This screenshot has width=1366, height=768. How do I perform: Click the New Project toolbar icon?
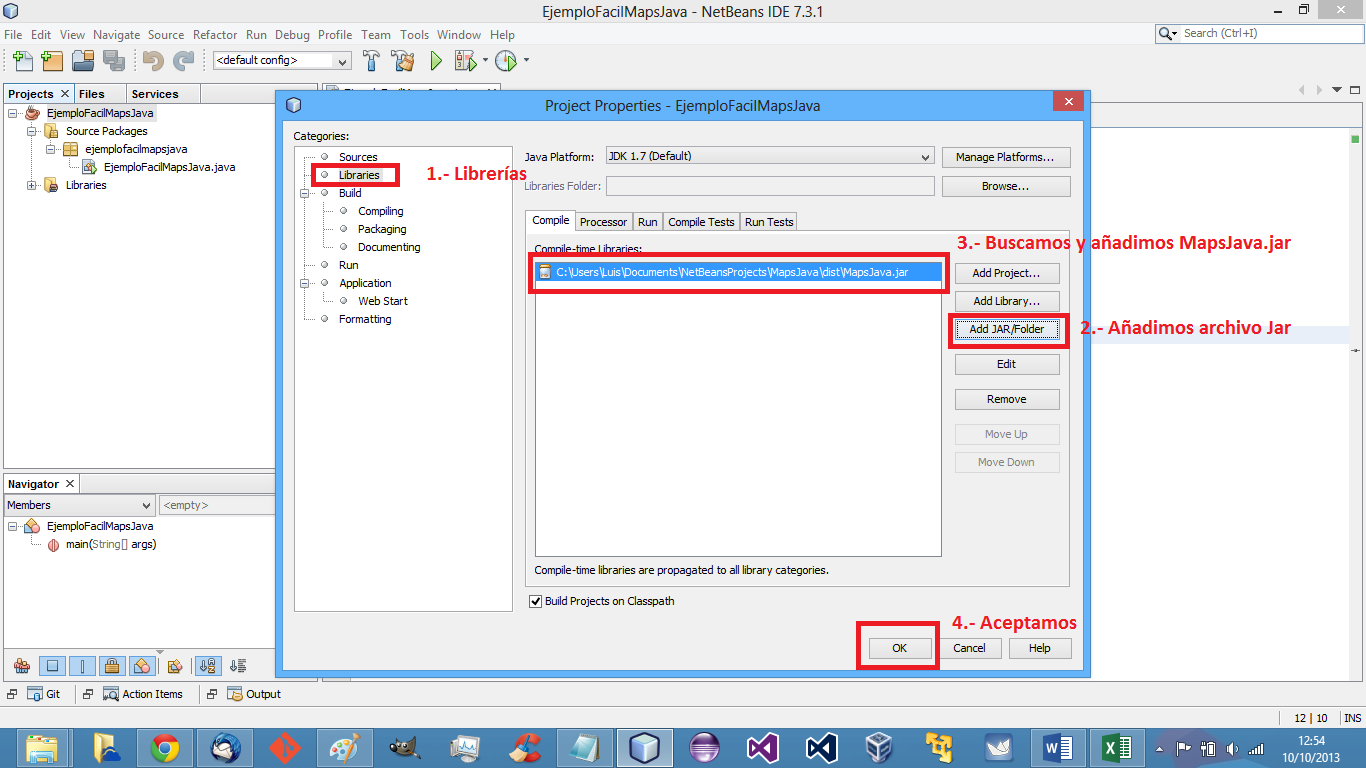click(x=52, y=61)
